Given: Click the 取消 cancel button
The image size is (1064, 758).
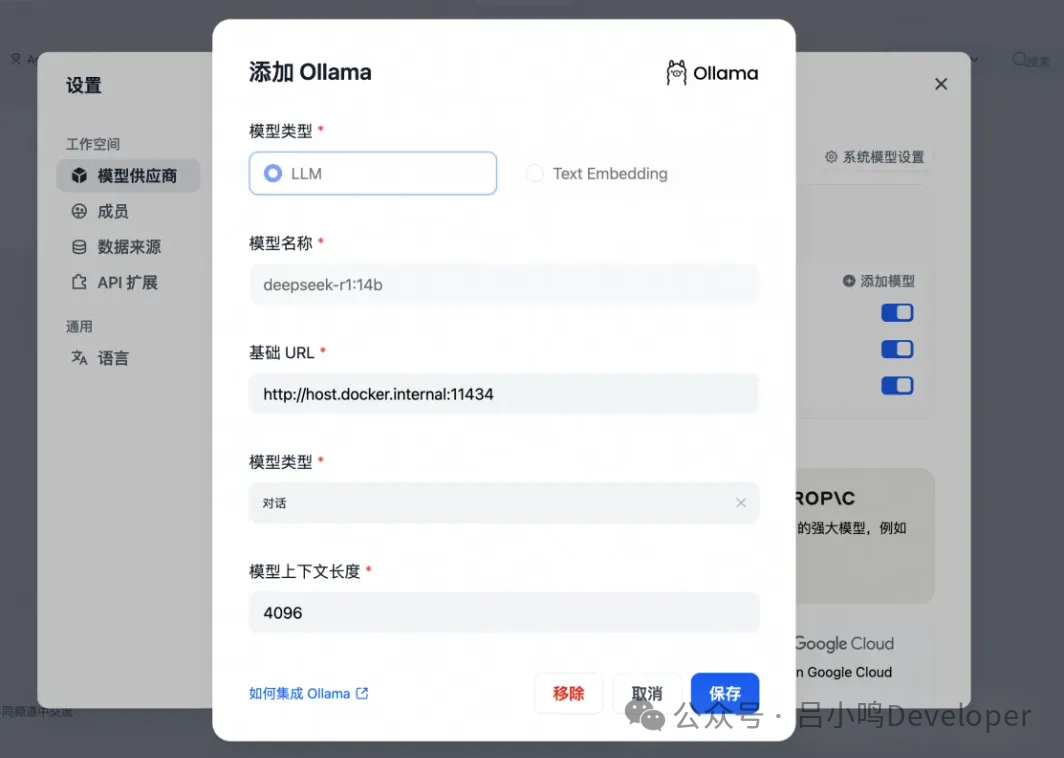Looking at the screenshot, I should pyautogui.click(x=647, y=693).
